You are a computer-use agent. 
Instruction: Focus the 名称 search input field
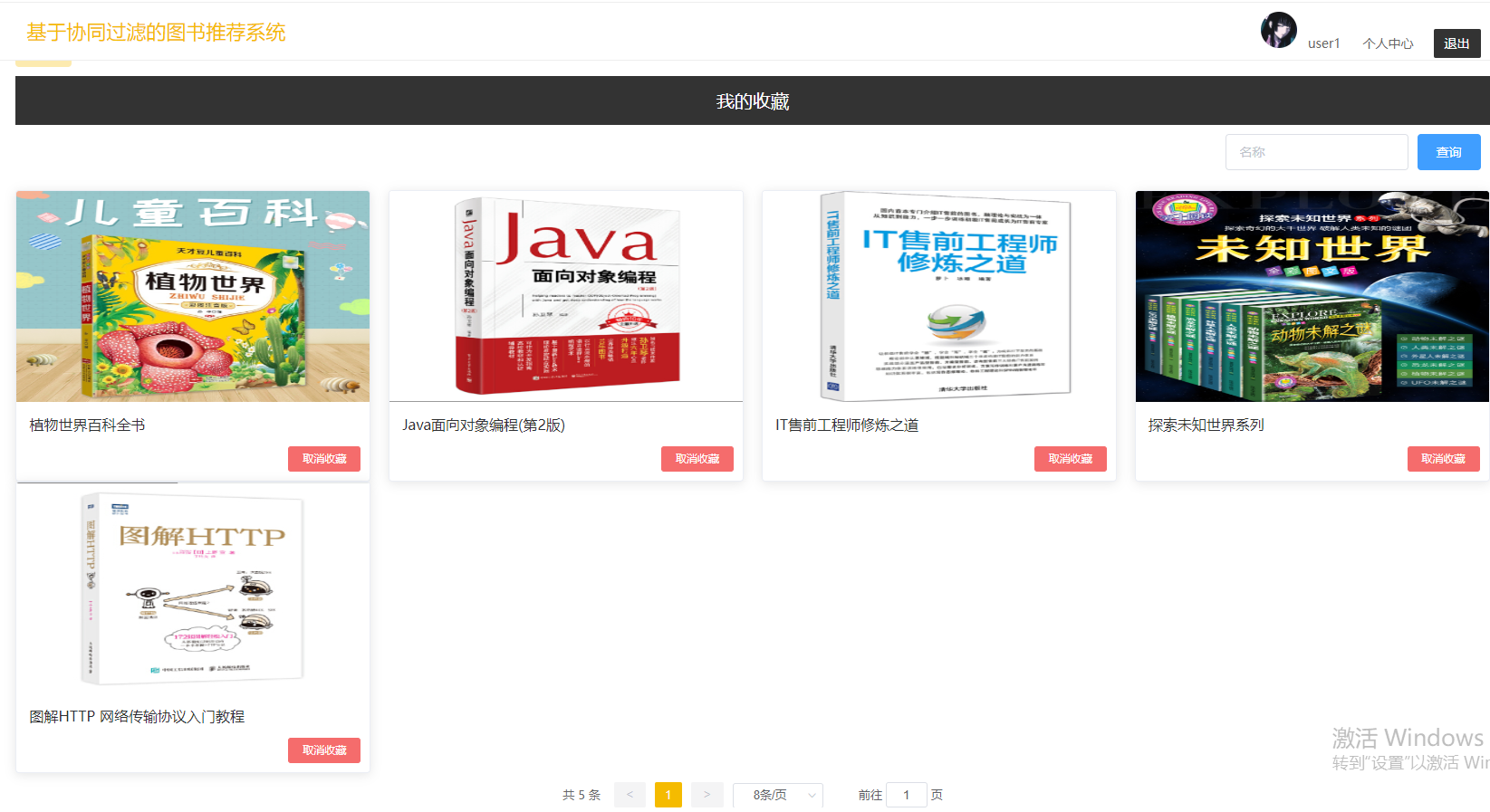(1316, 152)
